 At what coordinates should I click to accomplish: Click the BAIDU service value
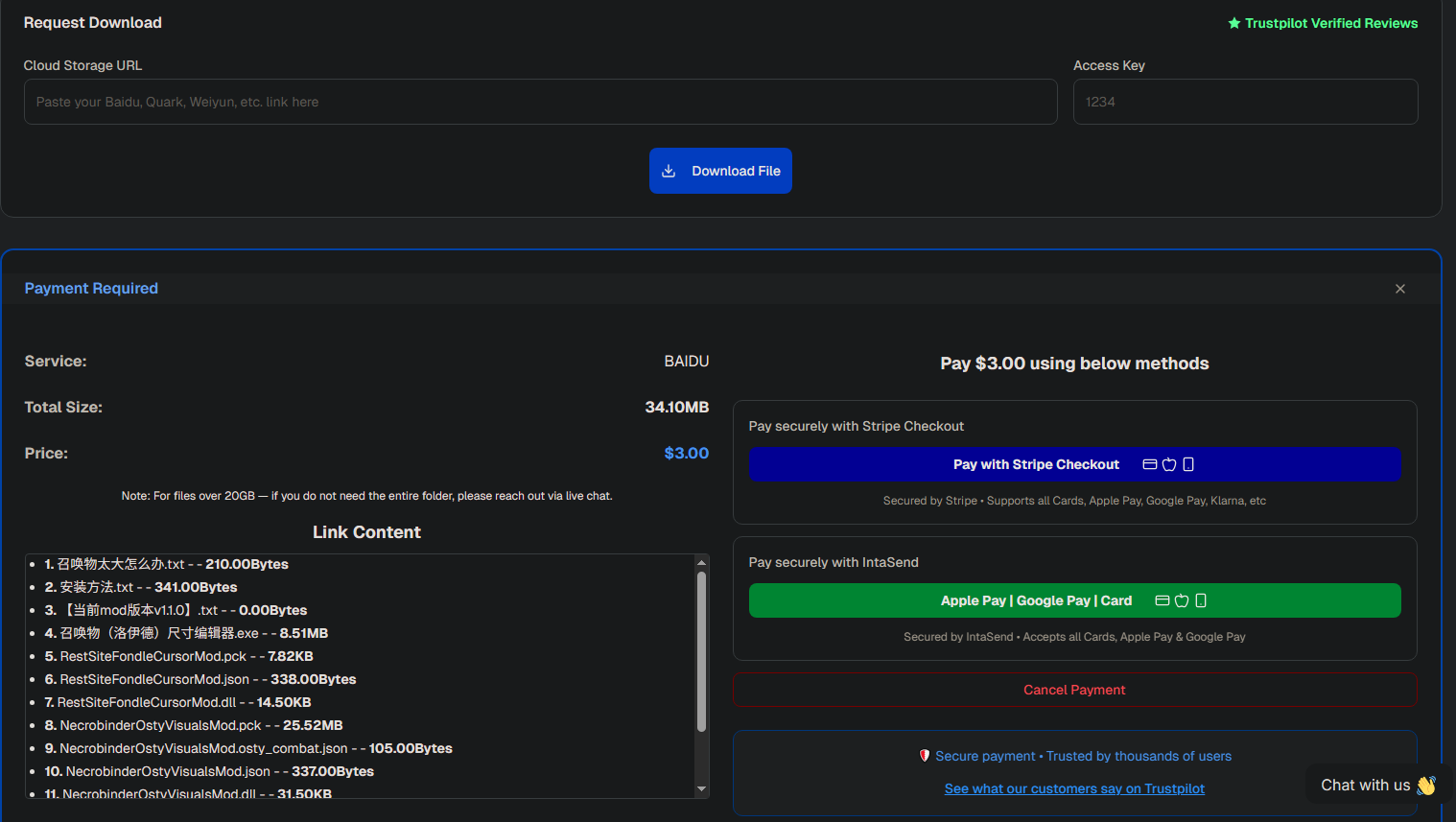coord(687,361)
